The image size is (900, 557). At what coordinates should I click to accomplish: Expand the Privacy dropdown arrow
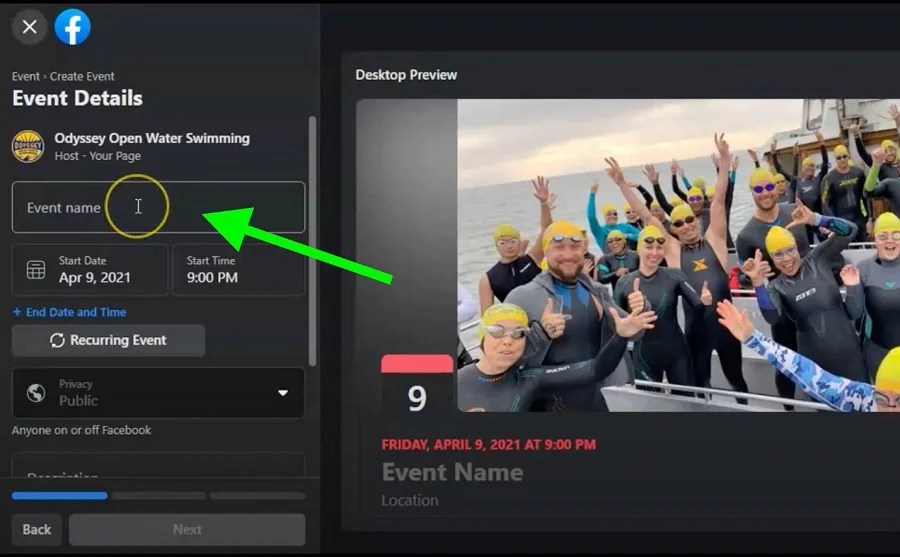283,393
